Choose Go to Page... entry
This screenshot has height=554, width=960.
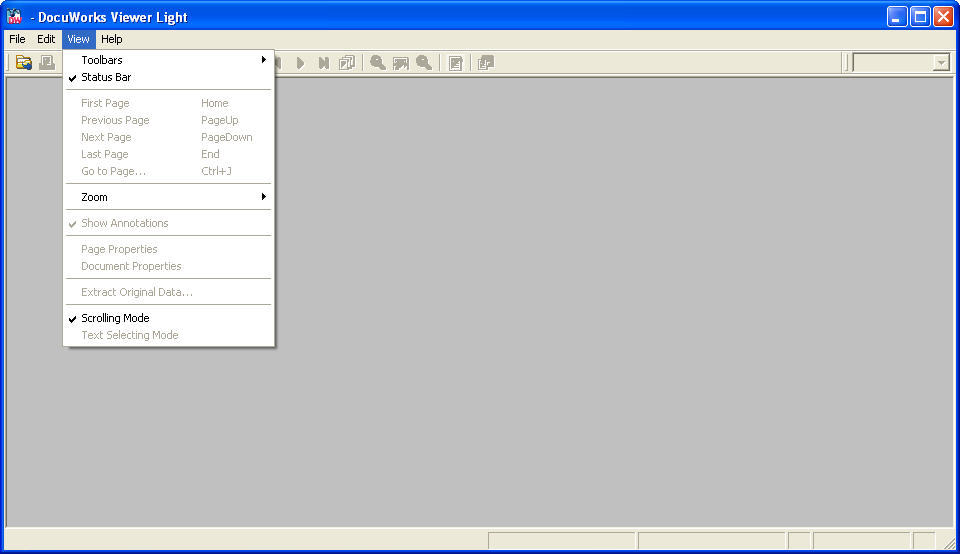pos(169,171)
